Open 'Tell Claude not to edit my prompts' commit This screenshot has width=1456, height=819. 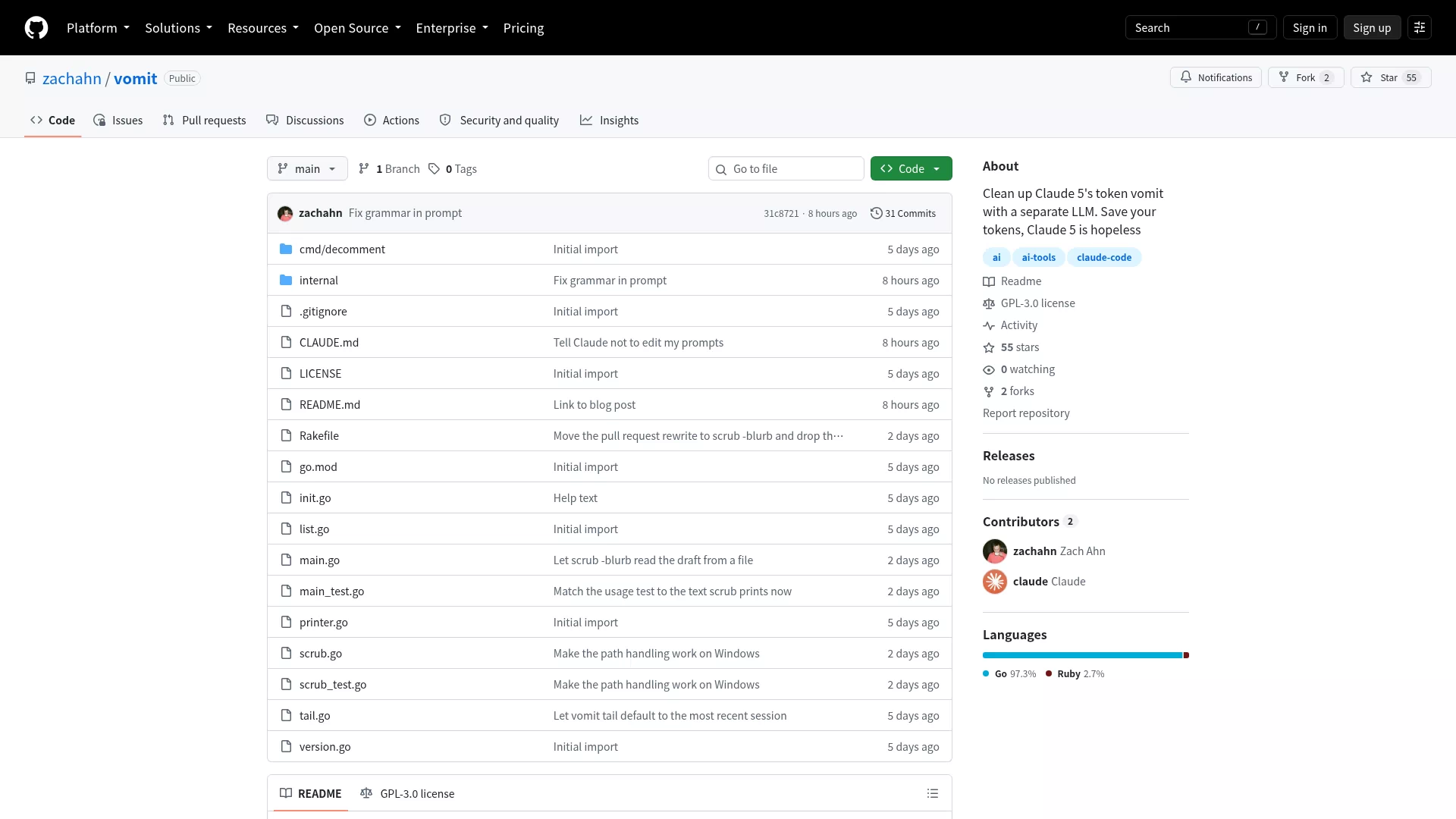639,343
